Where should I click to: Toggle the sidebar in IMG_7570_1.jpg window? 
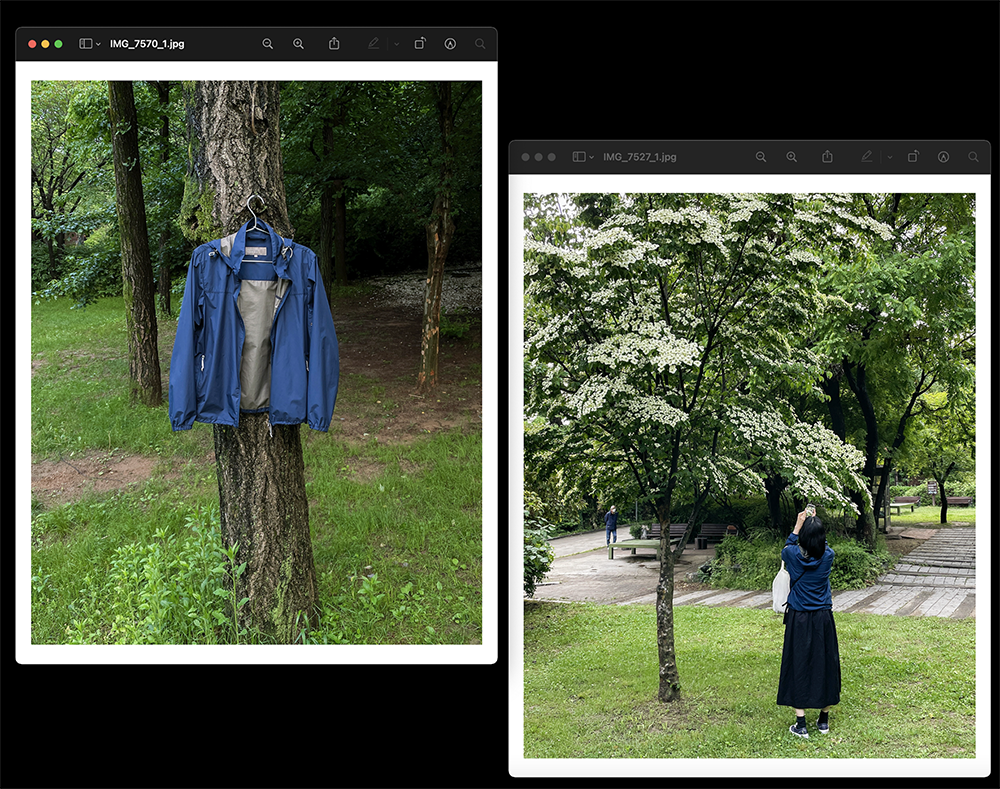(x=85, y=44)
